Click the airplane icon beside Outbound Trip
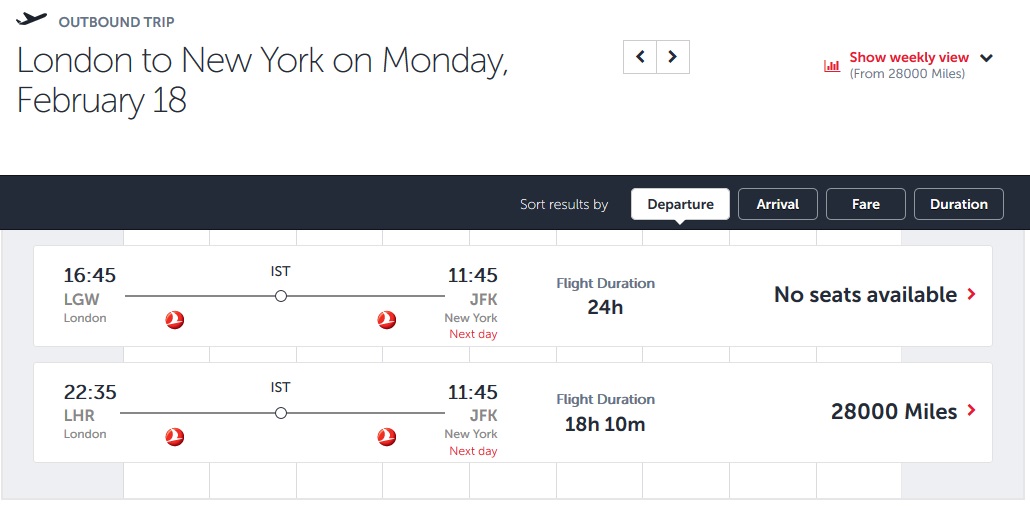Image resolution: width=1030 pixels, height=506 pixels. click(32, 20)
